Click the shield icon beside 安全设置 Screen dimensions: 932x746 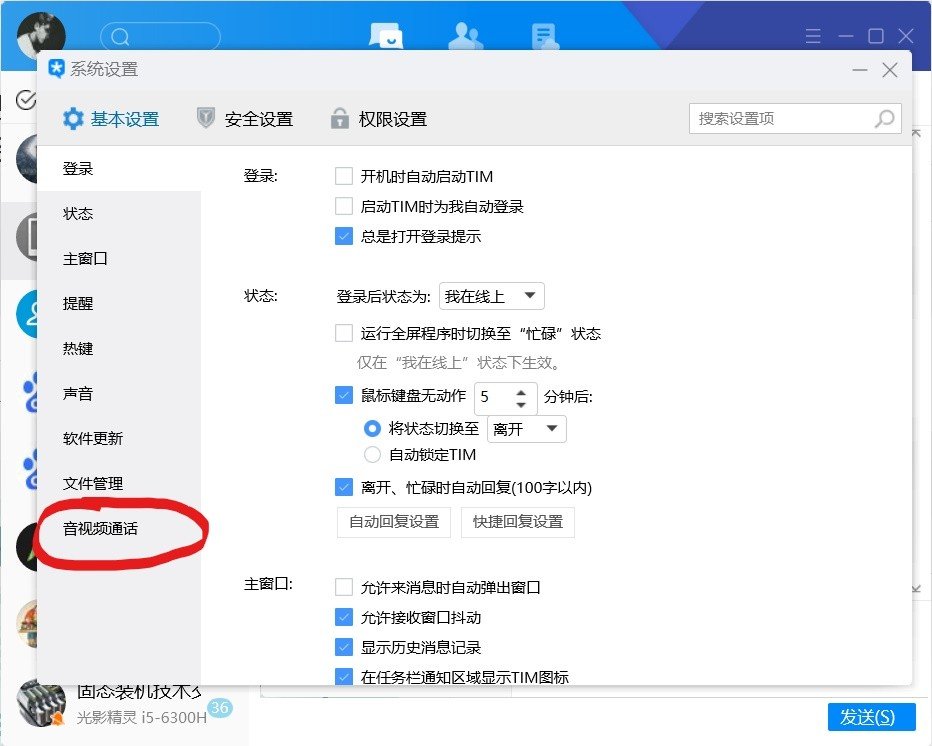click(205, 118)
